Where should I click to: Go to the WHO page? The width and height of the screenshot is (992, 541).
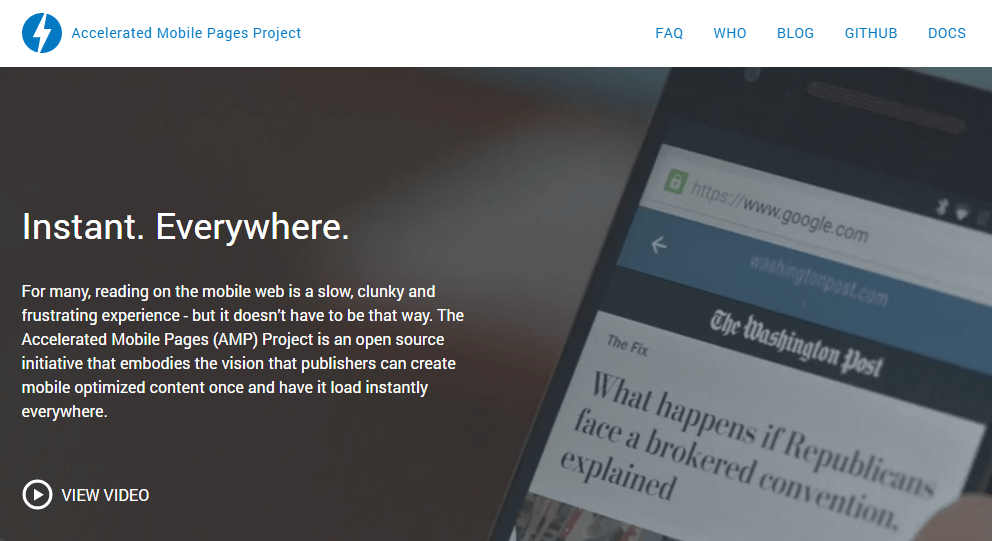729,33
